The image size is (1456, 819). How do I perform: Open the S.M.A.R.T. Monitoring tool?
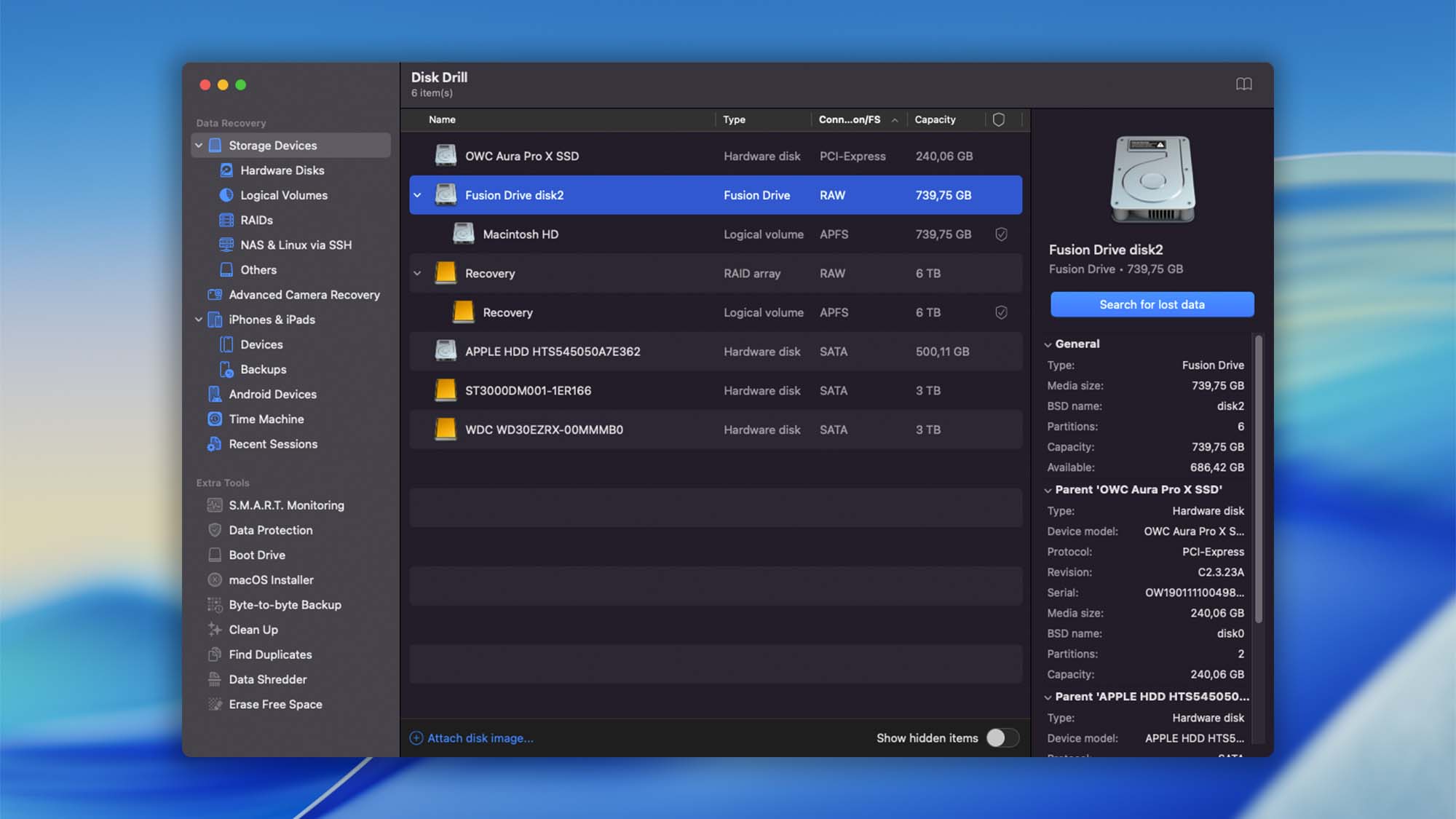pyautogui.click(x=286, y=505)
